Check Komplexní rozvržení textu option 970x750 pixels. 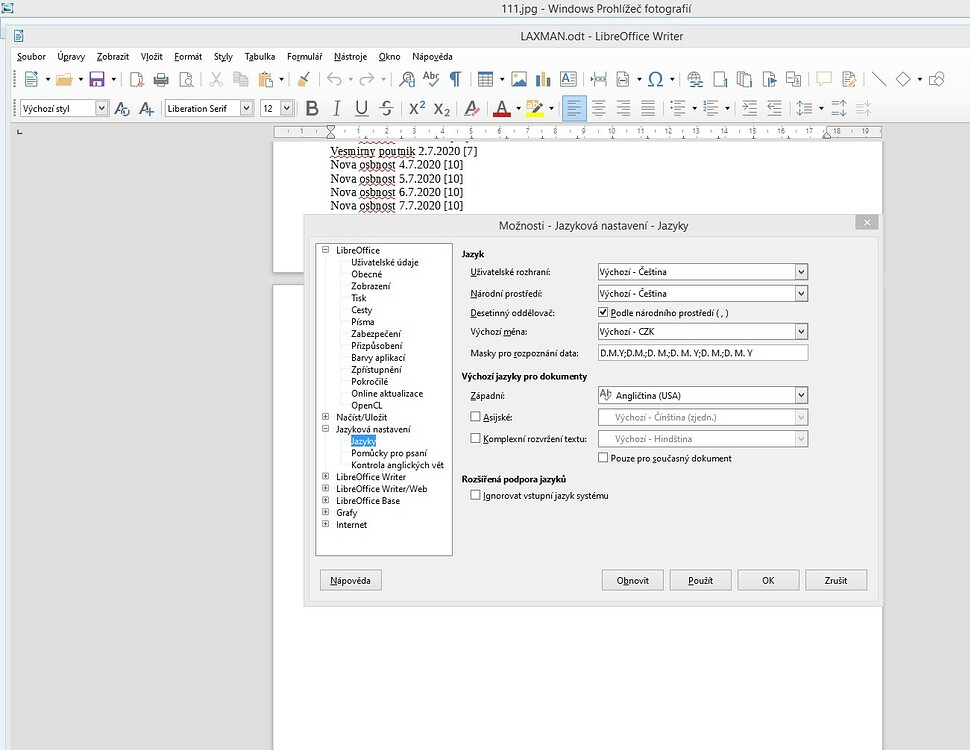475,438
